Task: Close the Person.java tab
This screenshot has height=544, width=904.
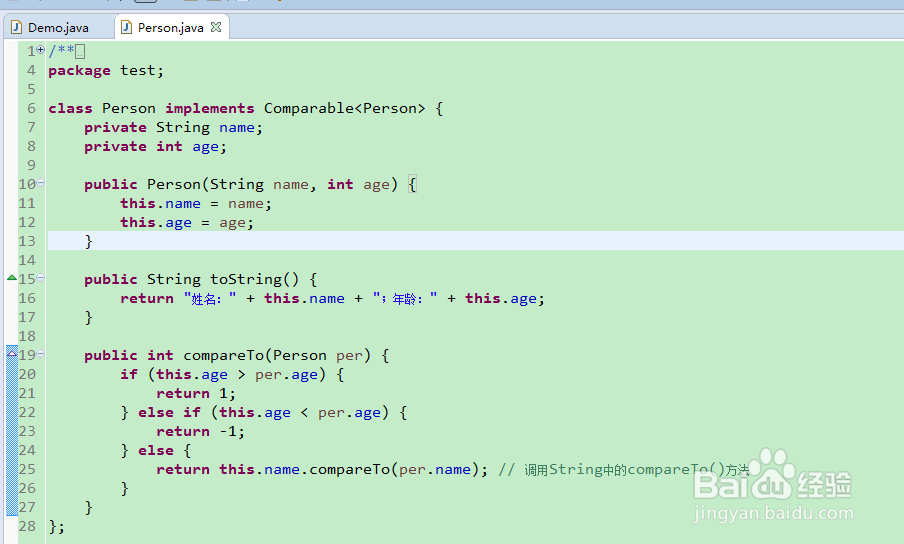Action: coord(216,27)
